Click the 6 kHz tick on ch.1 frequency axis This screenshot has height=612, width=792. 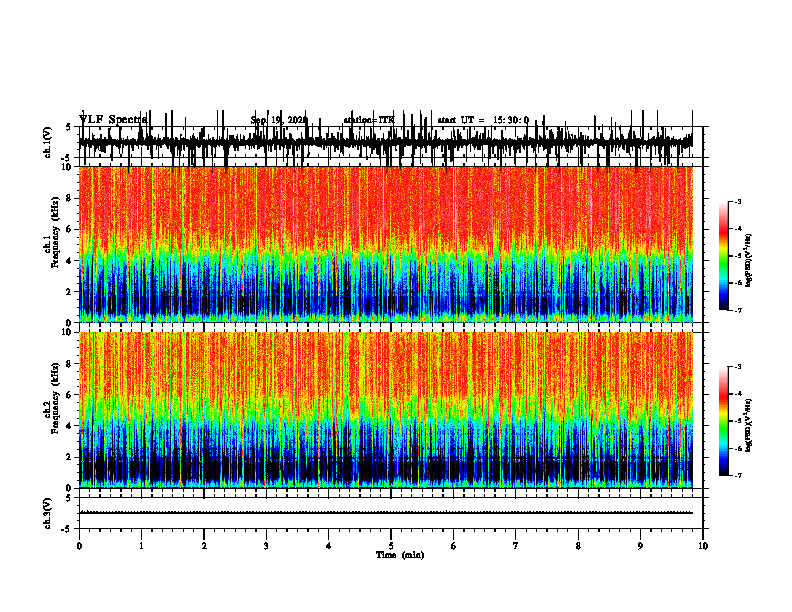69,229
